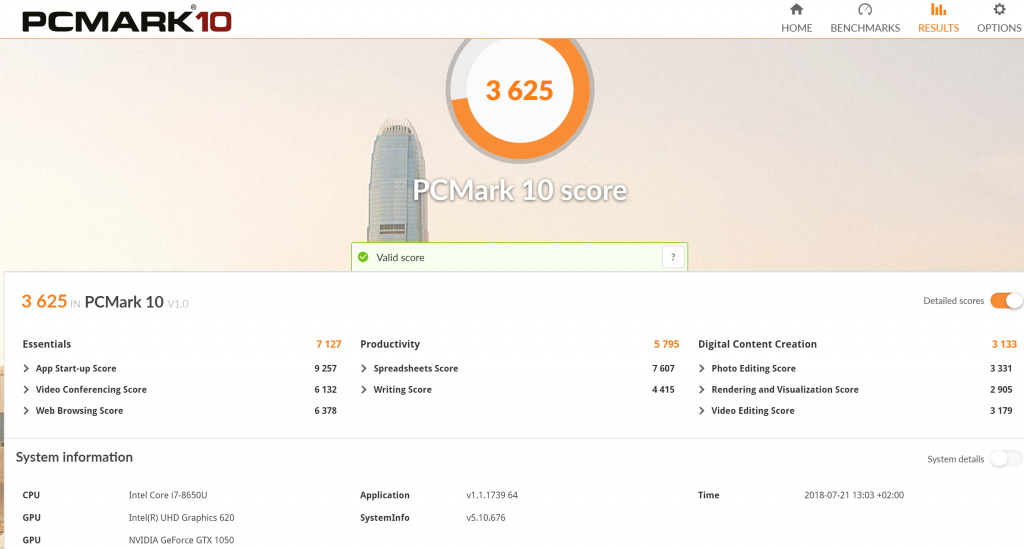Click the Options gear icon

[x=999, y=9]
